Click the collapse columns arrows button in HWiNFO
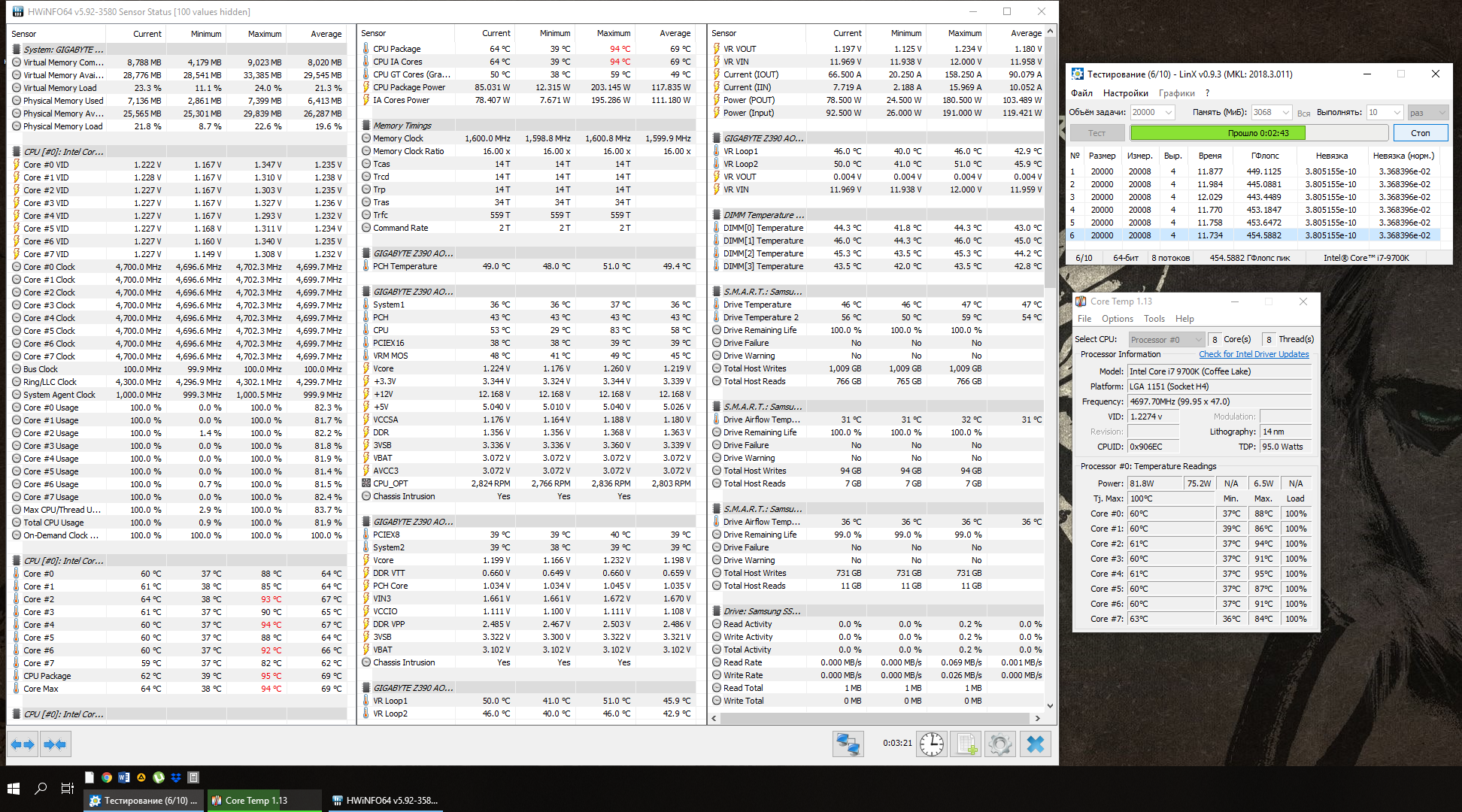The image size is (1462, 812). (x=56, y=744)
